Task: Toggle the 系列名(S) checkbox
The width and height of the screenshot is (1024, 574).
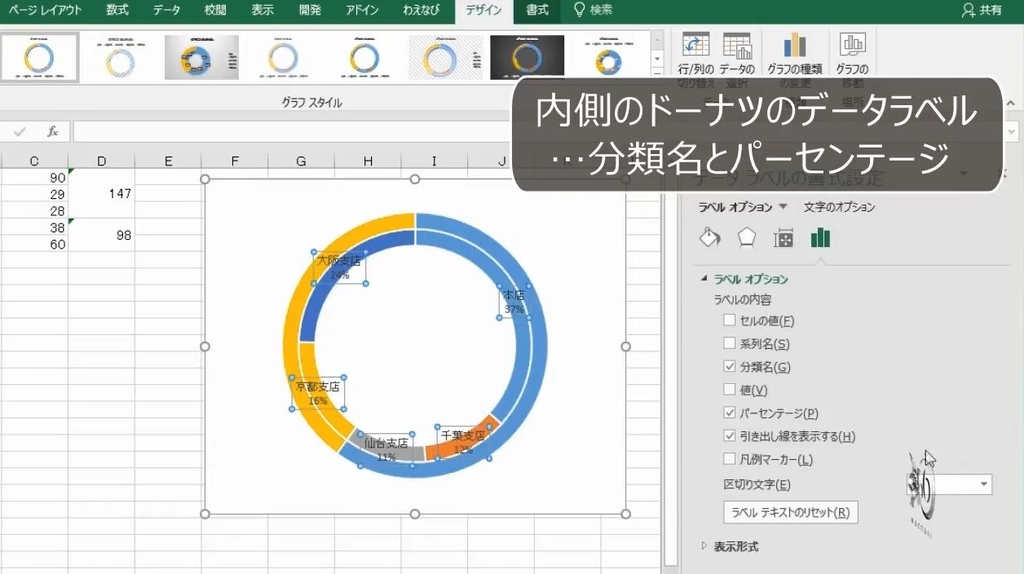Action: (x=729, y=343)
